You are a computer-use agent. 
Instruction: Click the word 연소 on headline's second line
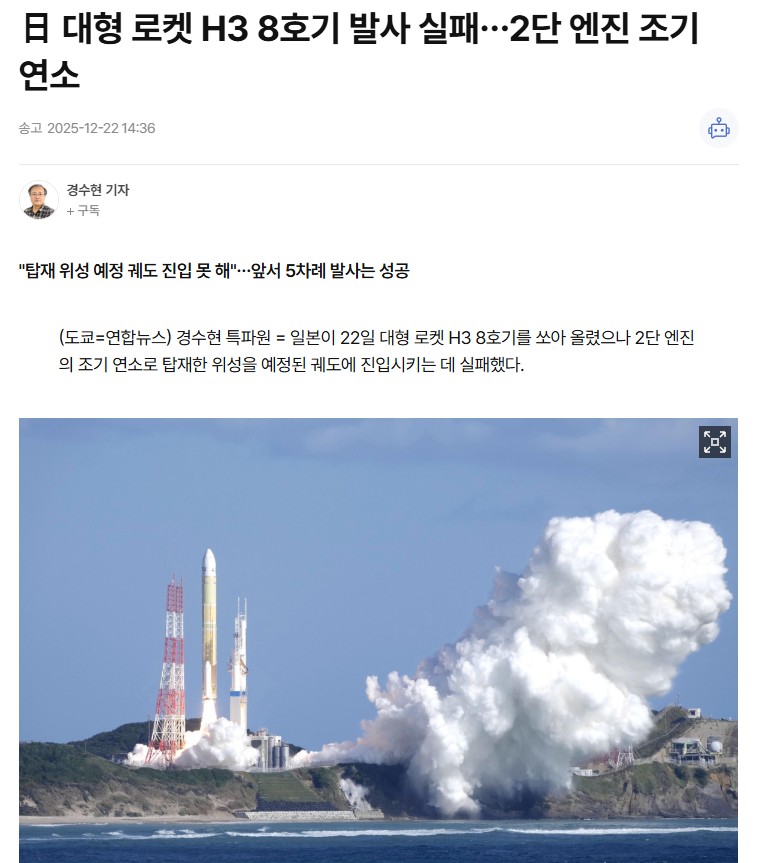50,74
